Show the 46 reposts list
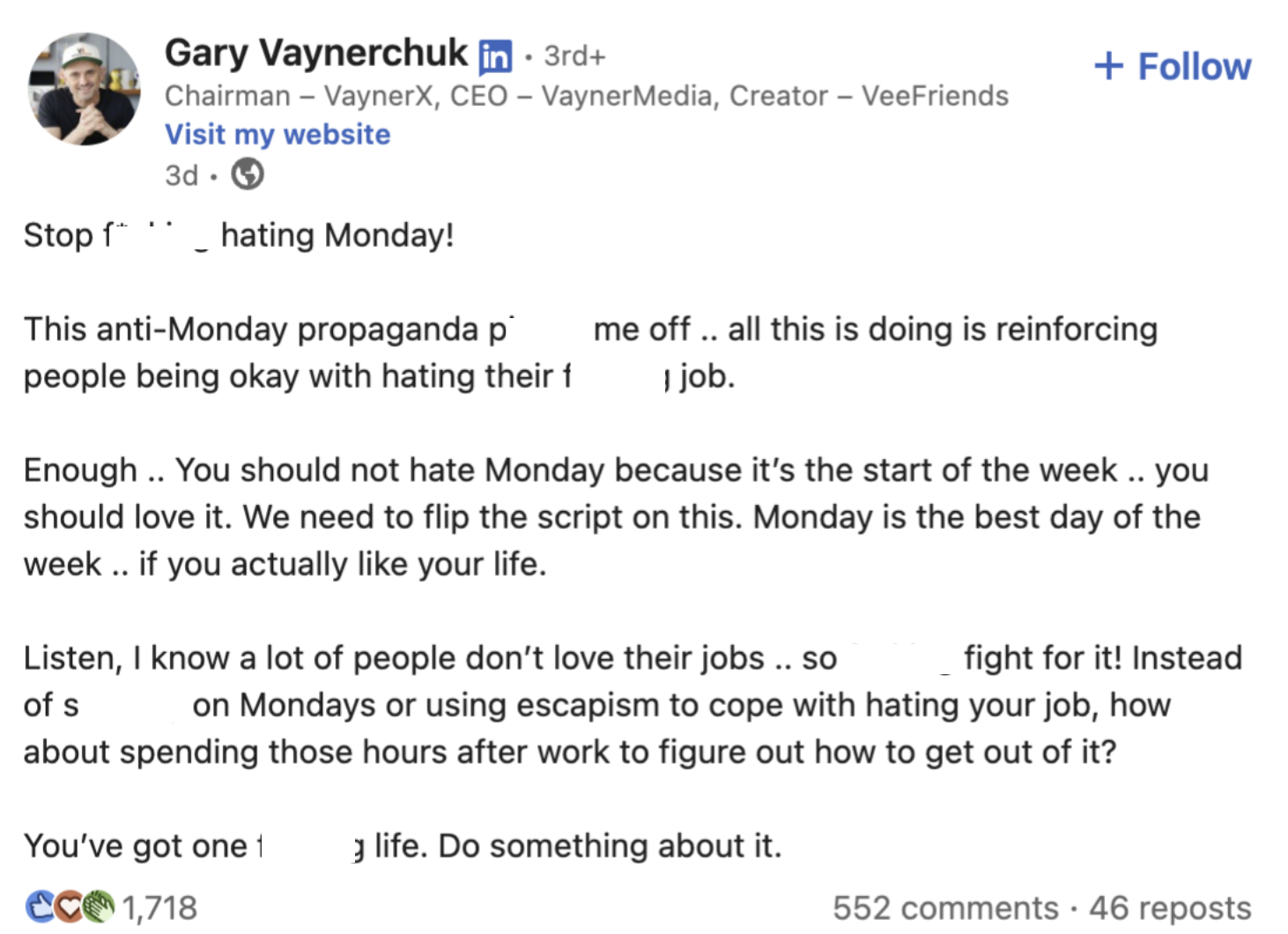 1170,908
